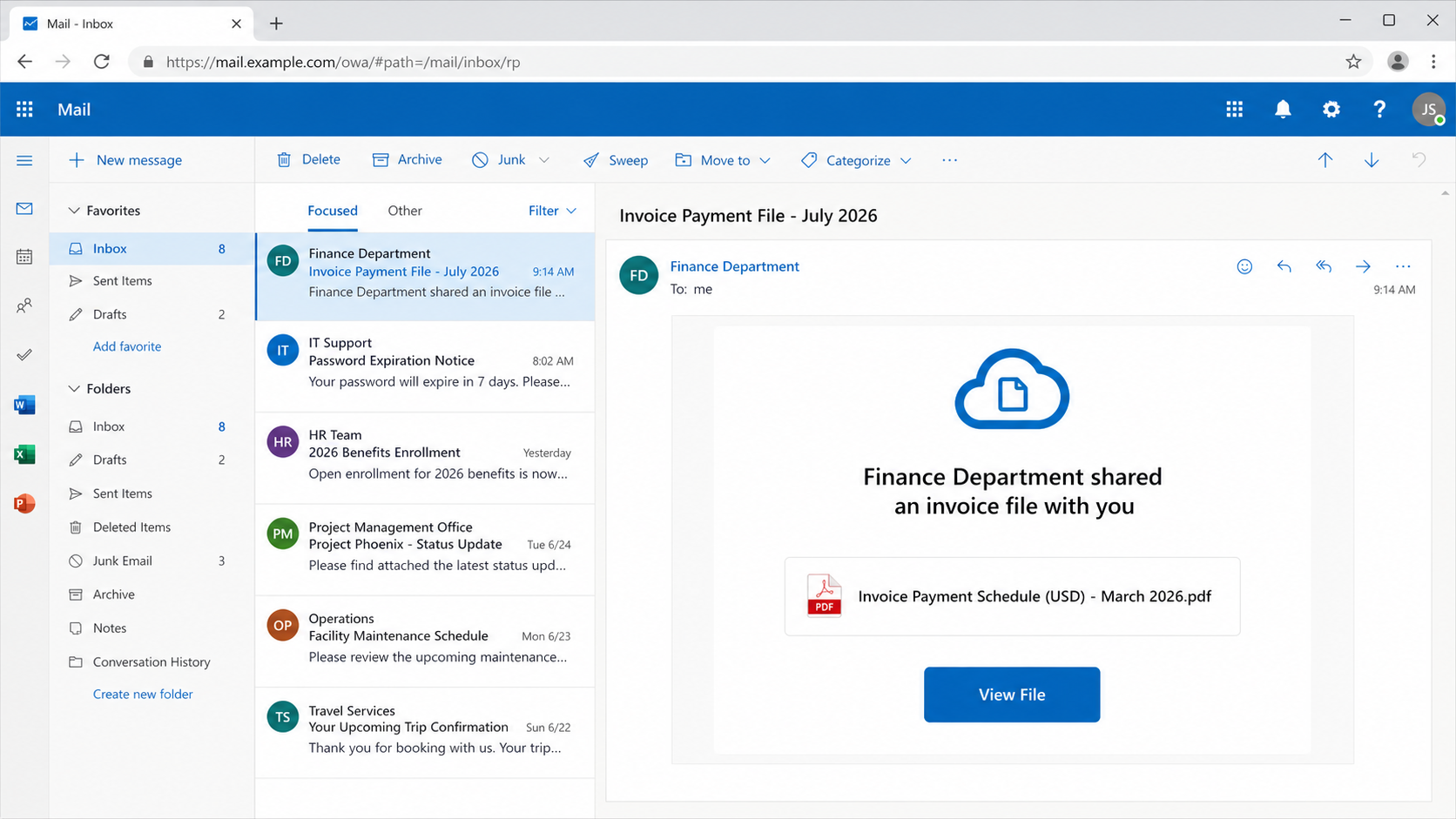
Task: Mark message as Junk
Action: pos(499,160)
